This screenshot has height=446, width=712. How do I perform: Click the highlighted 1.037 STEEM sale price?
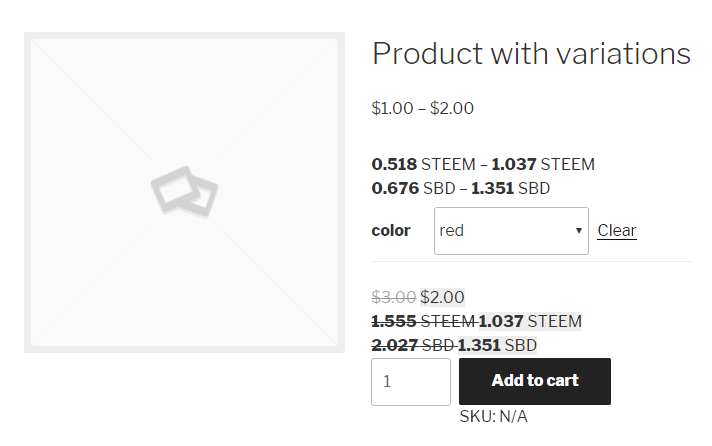click(530, 321)
